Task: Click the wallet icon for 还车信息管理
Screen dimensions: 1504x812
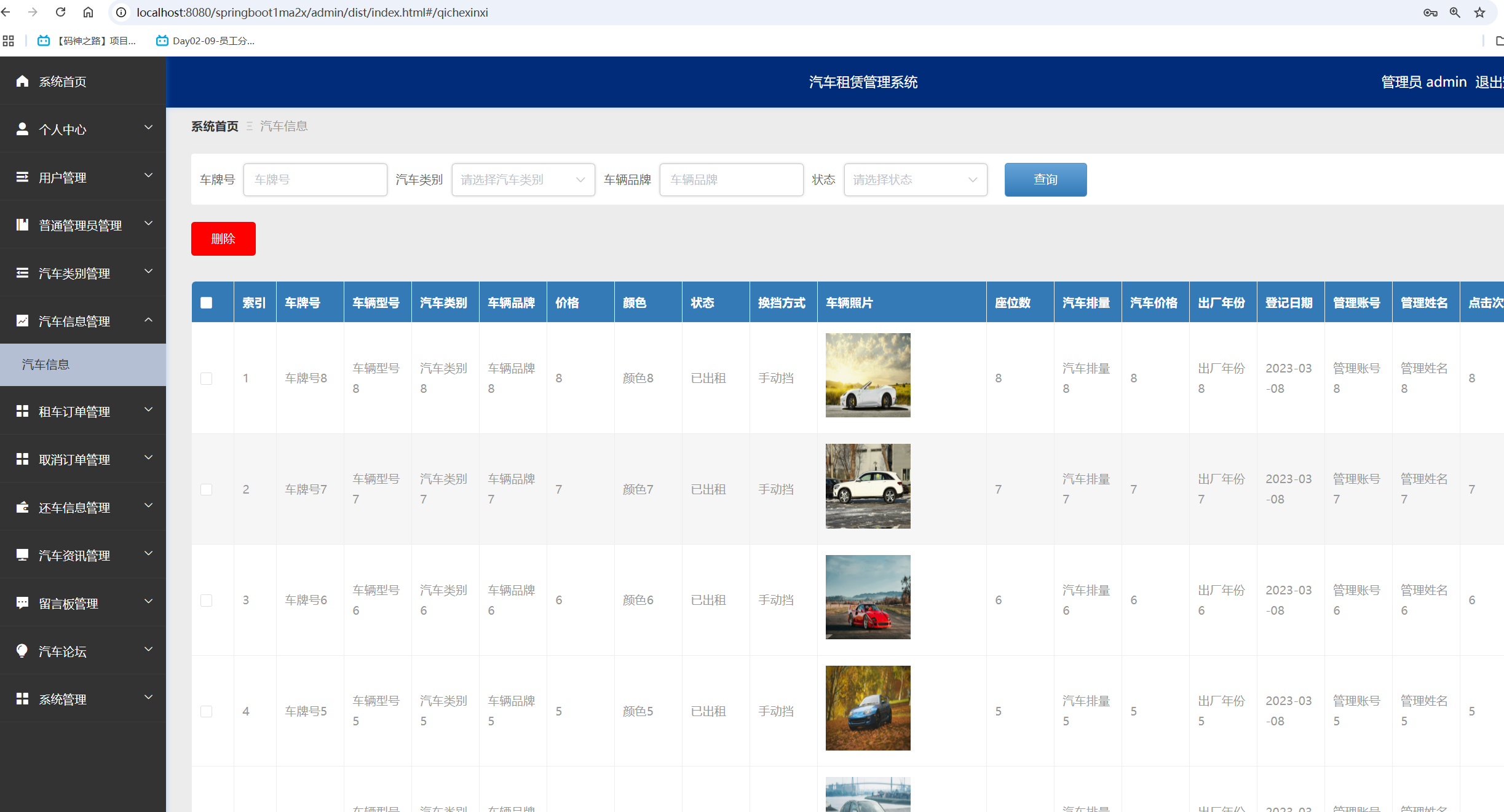Action: [22, 507]
